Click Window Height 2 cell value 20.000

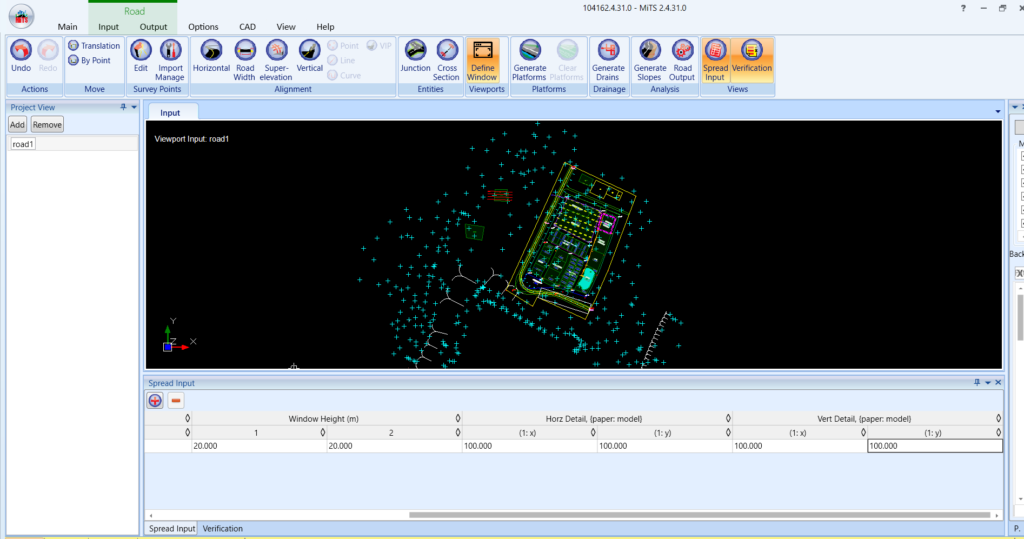click(394, 446)
